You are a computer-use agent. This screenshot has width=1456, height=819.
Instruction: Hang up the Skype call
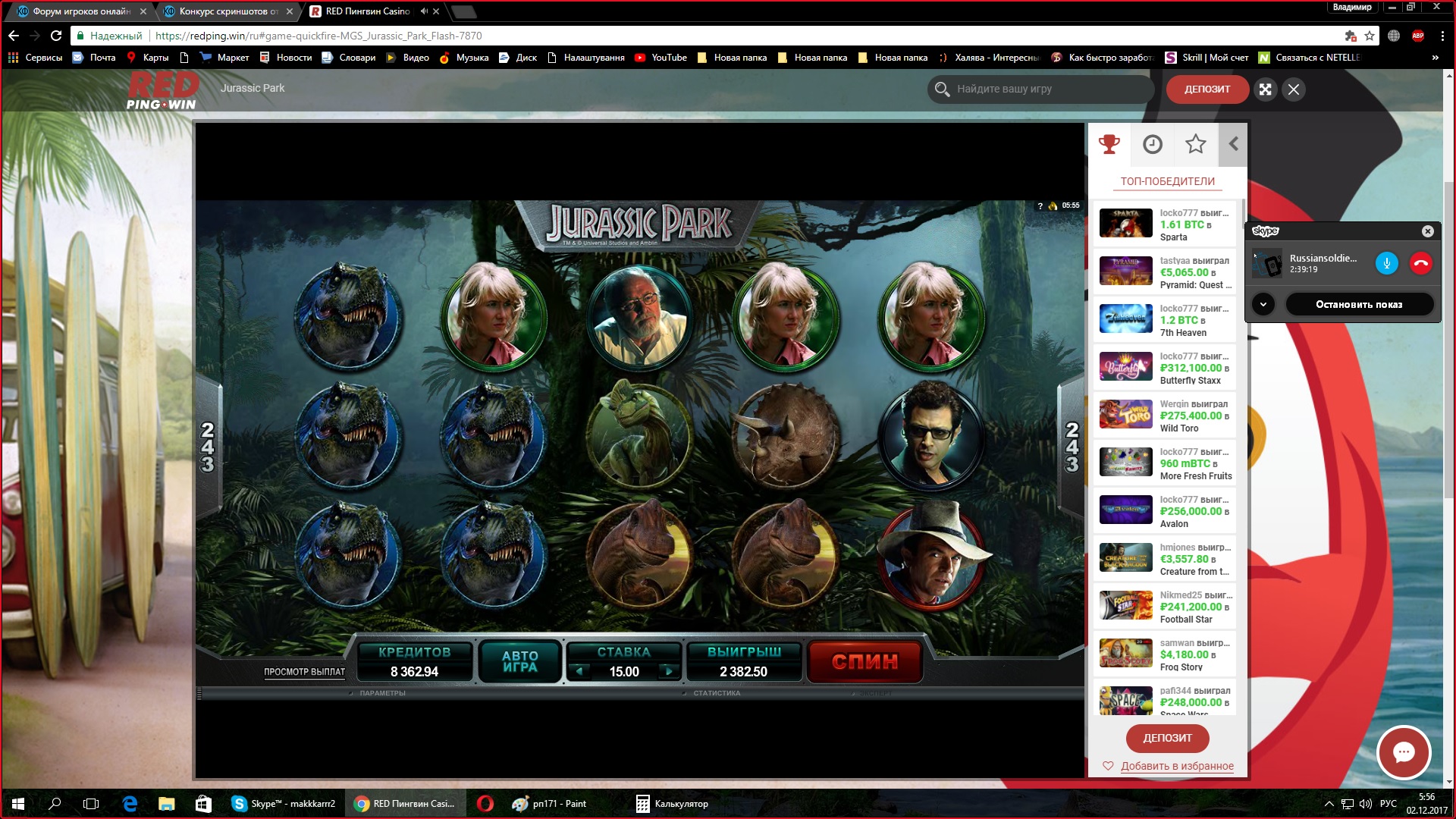pyautogui.click(x=1420, y=263)
